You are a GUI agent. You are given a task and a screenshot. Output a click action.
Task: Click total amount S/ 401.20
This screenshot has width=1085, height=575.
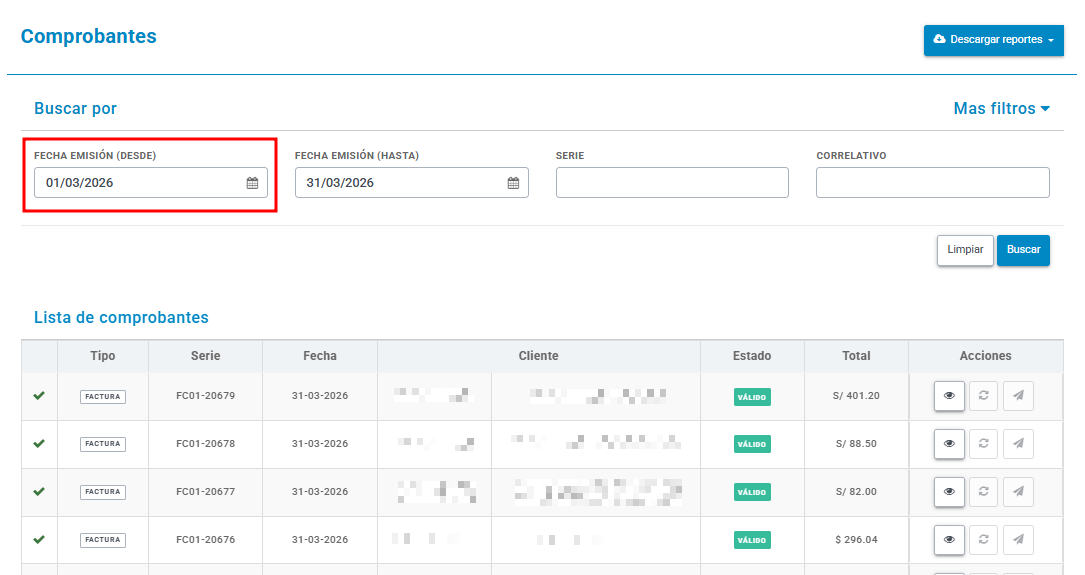click(856, 396)
